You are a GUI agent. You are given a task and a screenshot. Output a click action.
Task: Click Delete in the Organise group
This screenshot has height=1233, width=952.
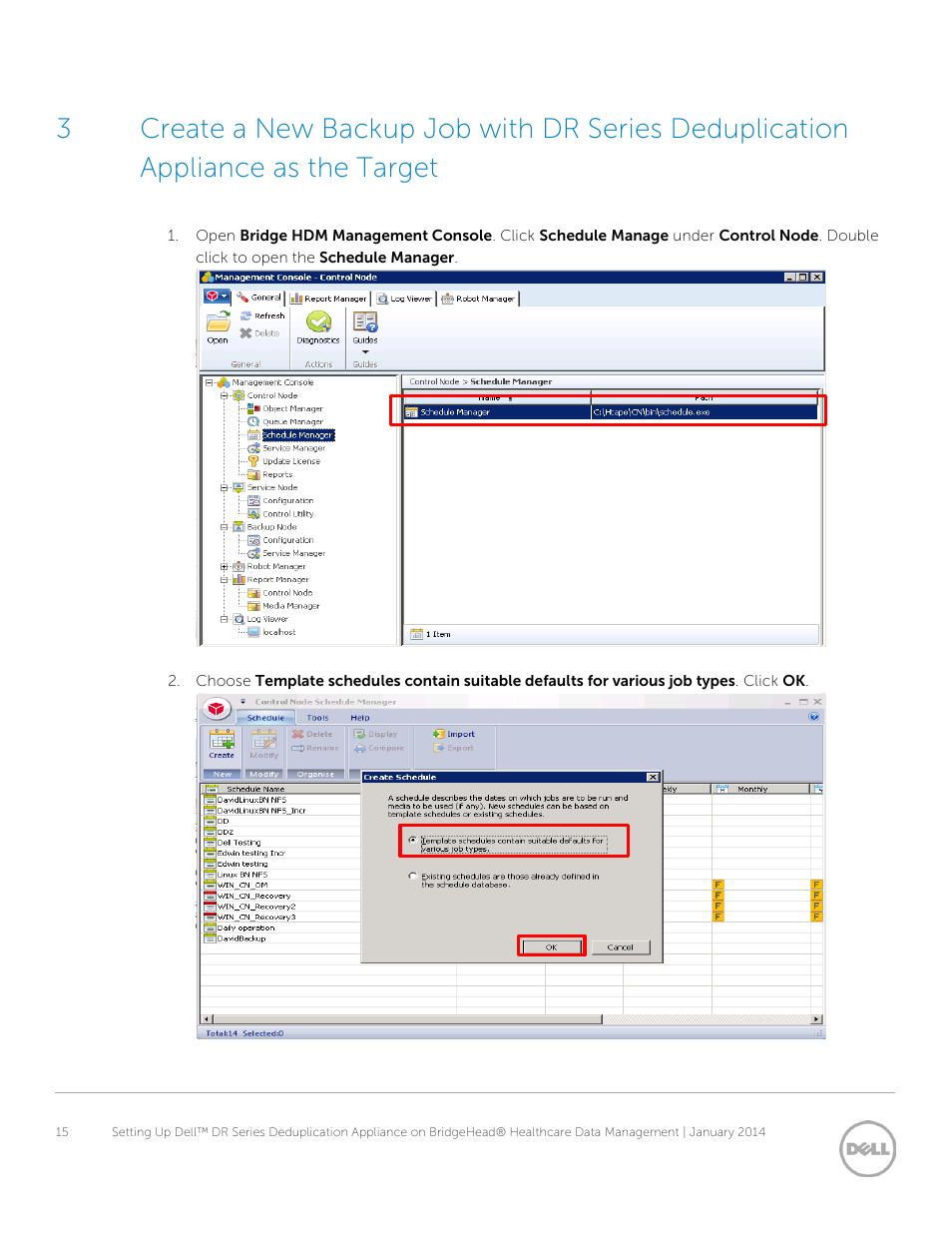click(312, 734)
